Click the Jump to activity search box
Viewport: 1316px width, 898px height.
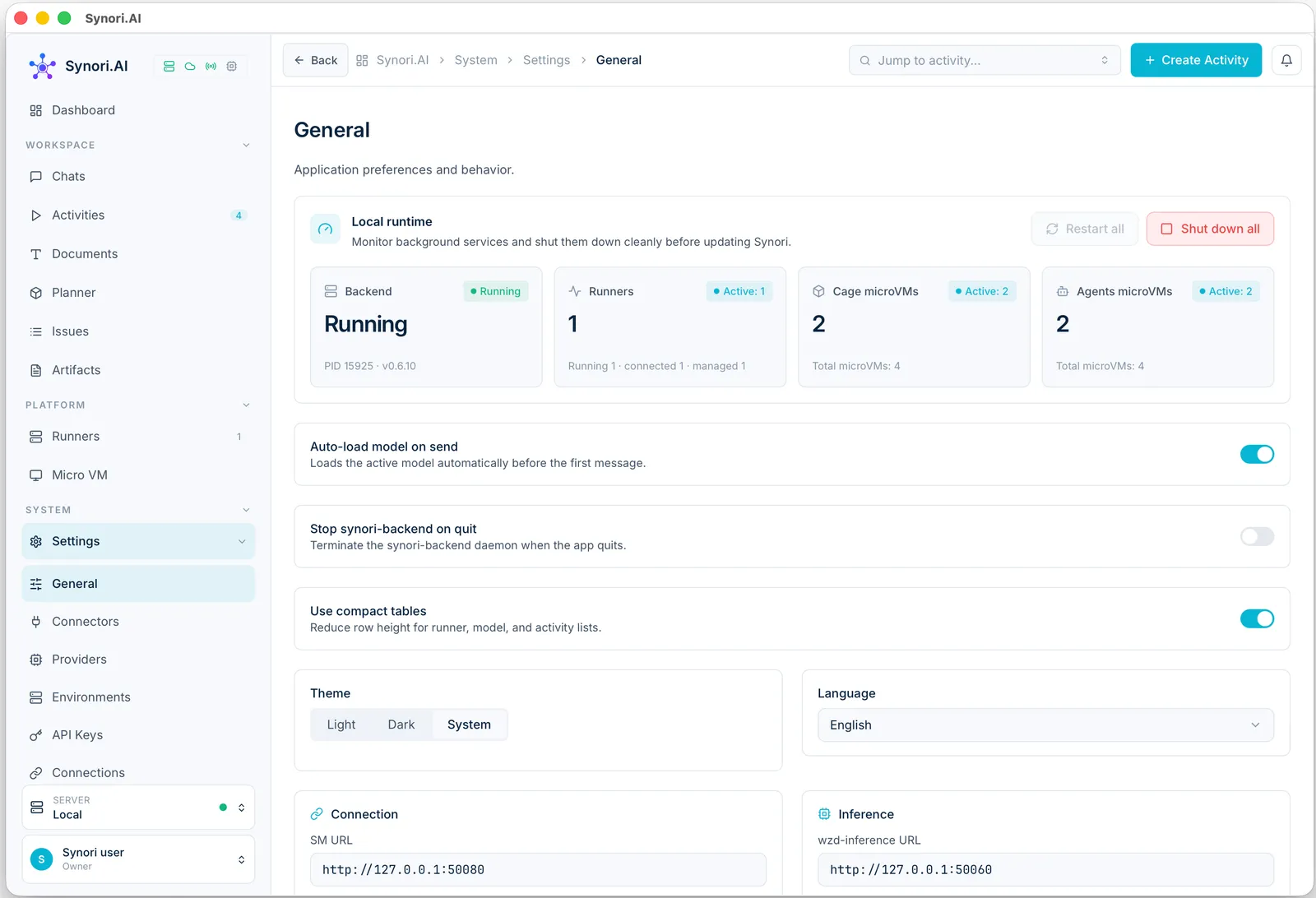985,60
